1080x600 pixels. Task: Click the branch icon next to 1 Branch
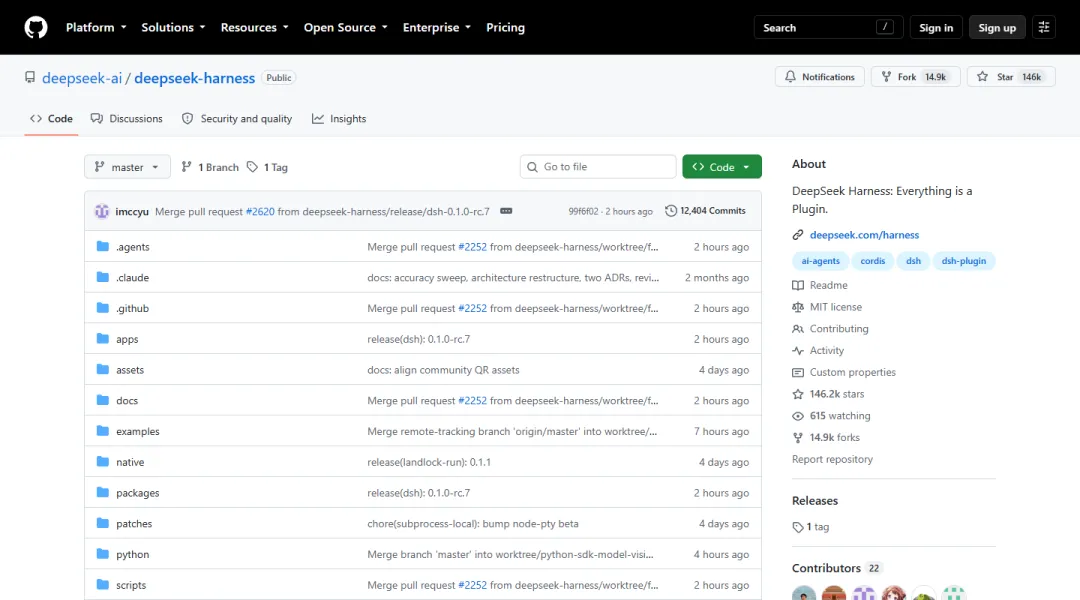(x=187, y=167)
